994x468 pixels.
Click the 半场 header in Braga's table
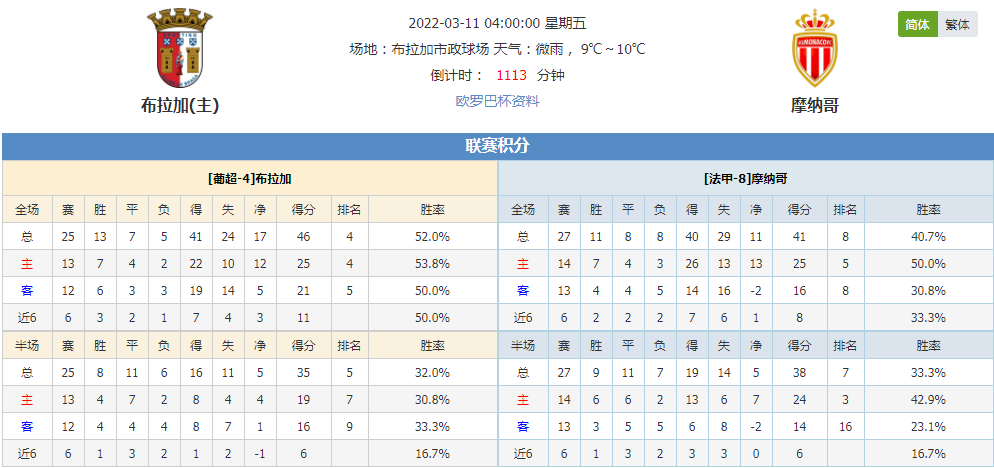(x=27, y=346)
